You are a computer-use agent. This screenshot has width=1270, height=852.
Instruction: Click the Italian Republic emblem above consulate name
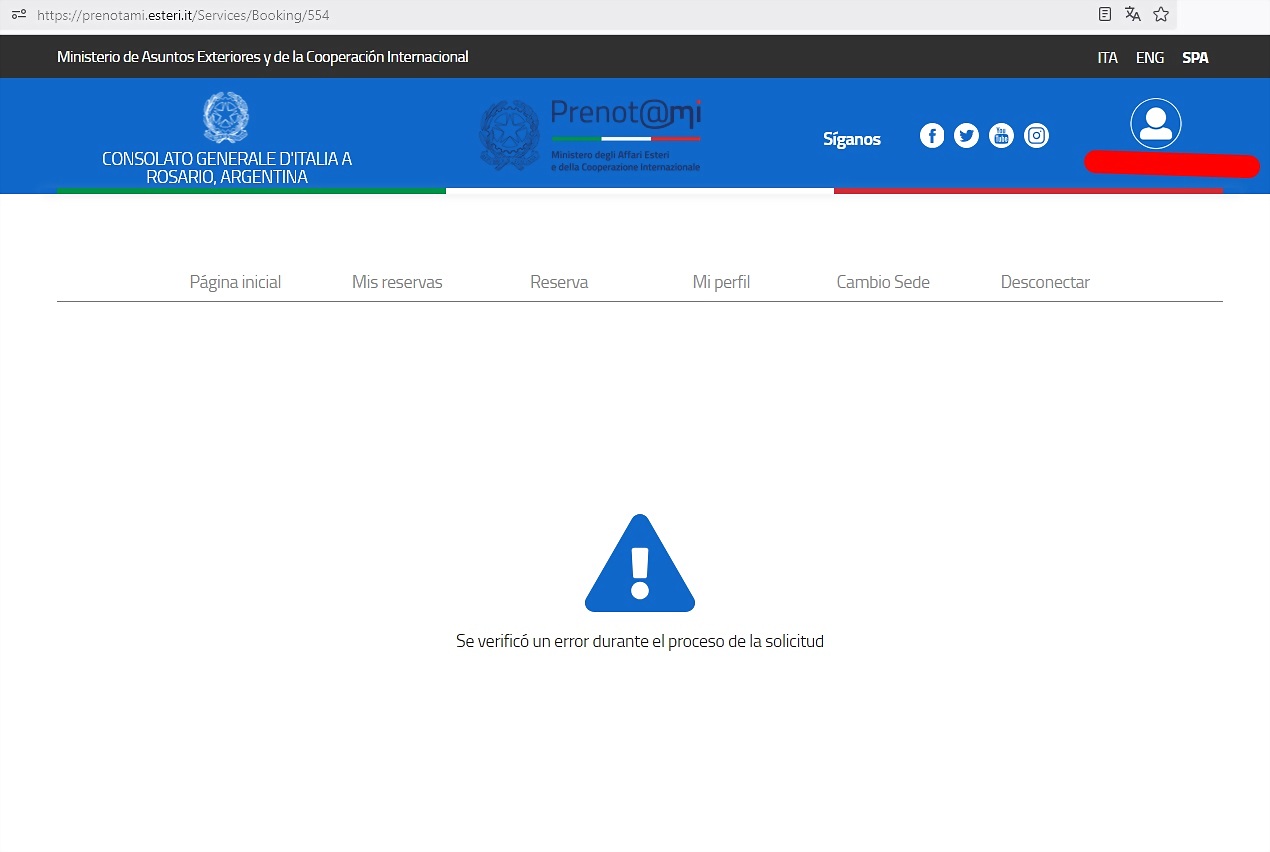coord(226,116)
